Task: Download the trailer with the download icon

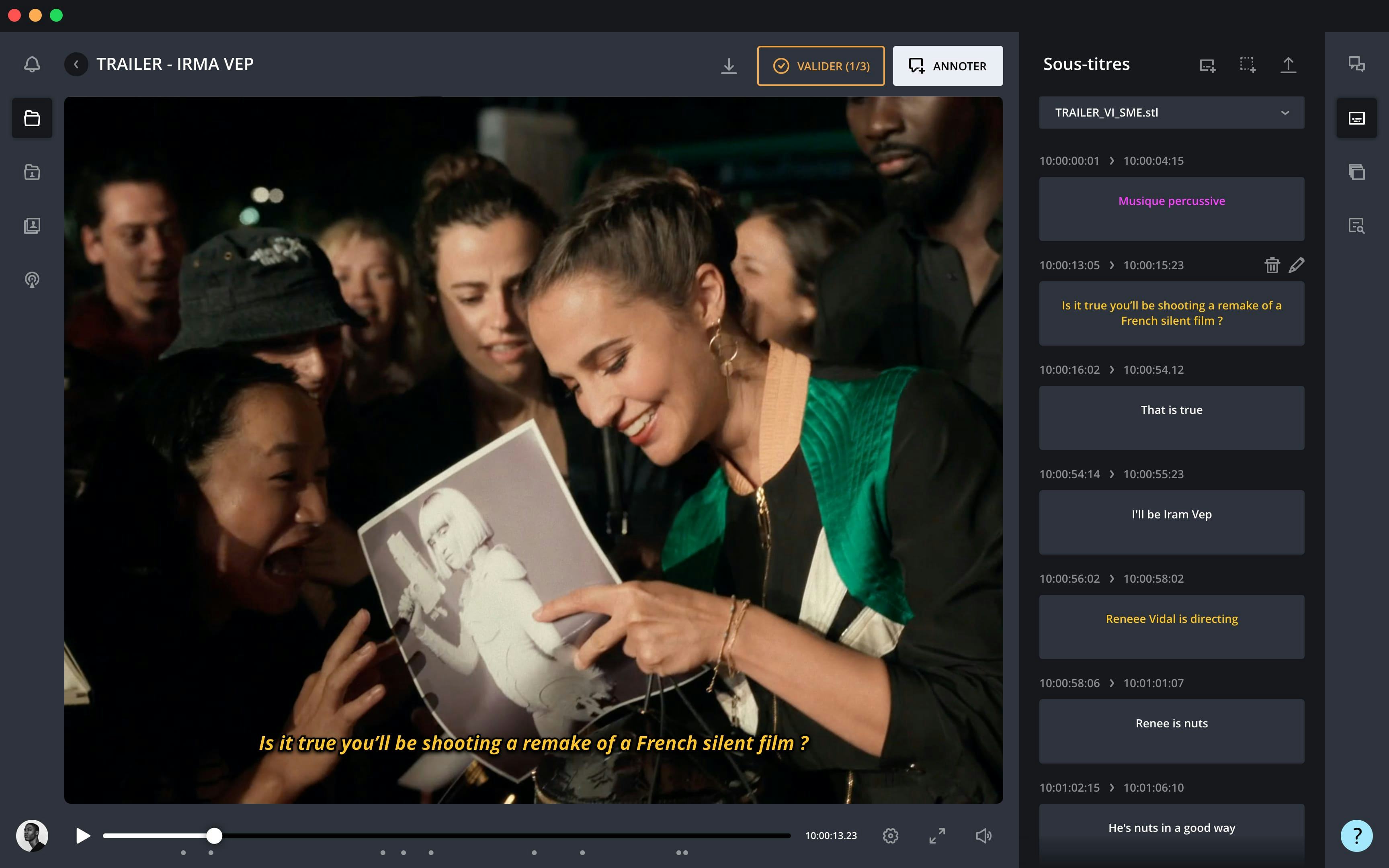Action: pyautogui.click(x=728, y=66)
